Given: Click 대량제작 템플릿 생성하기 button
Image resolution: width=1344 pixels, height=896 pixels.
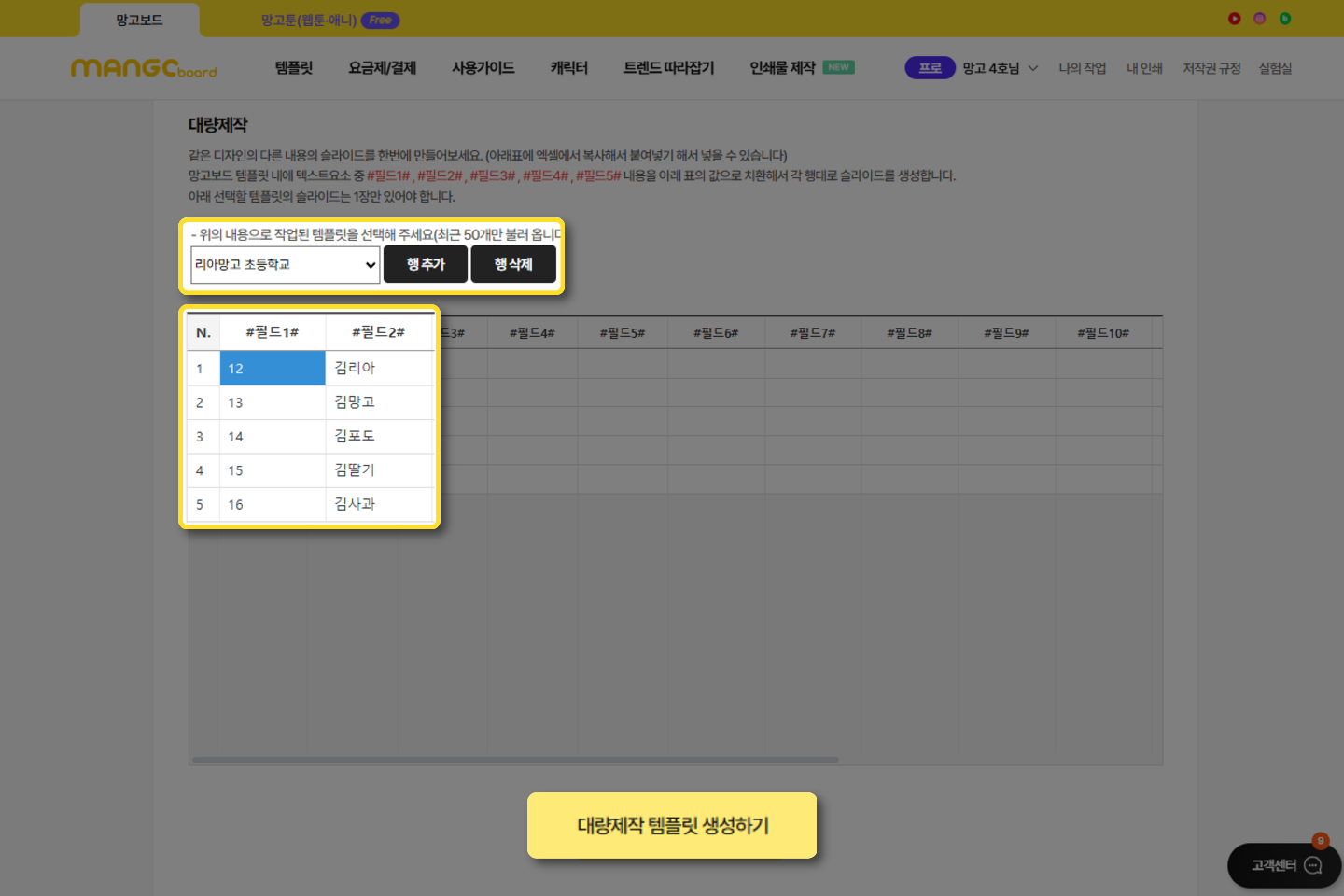Looking at the screenshot, I should pyautogui.click(x=672, y=825).
